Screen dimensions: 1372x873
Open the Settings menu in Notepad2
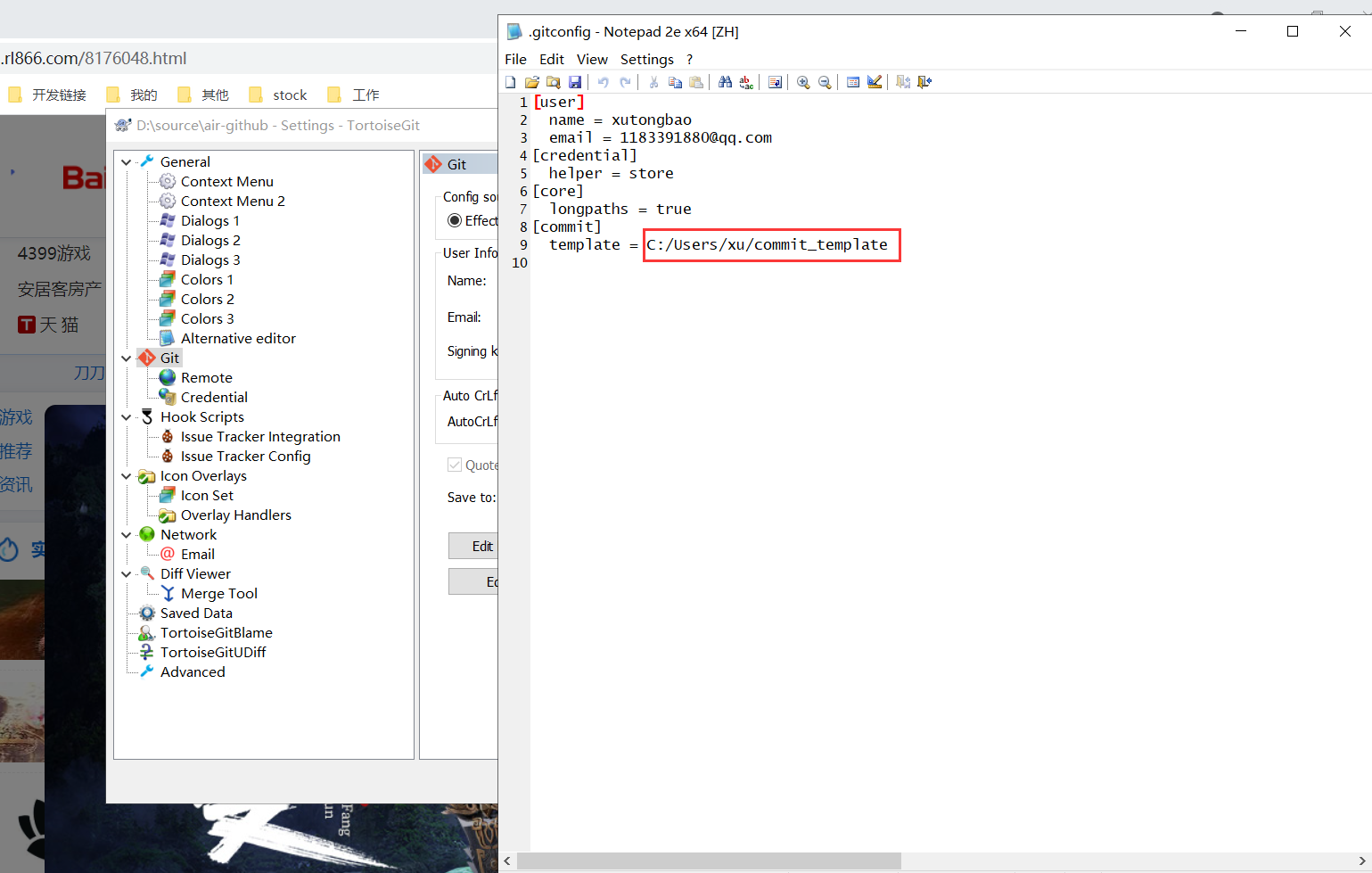[x=647, y=59]
